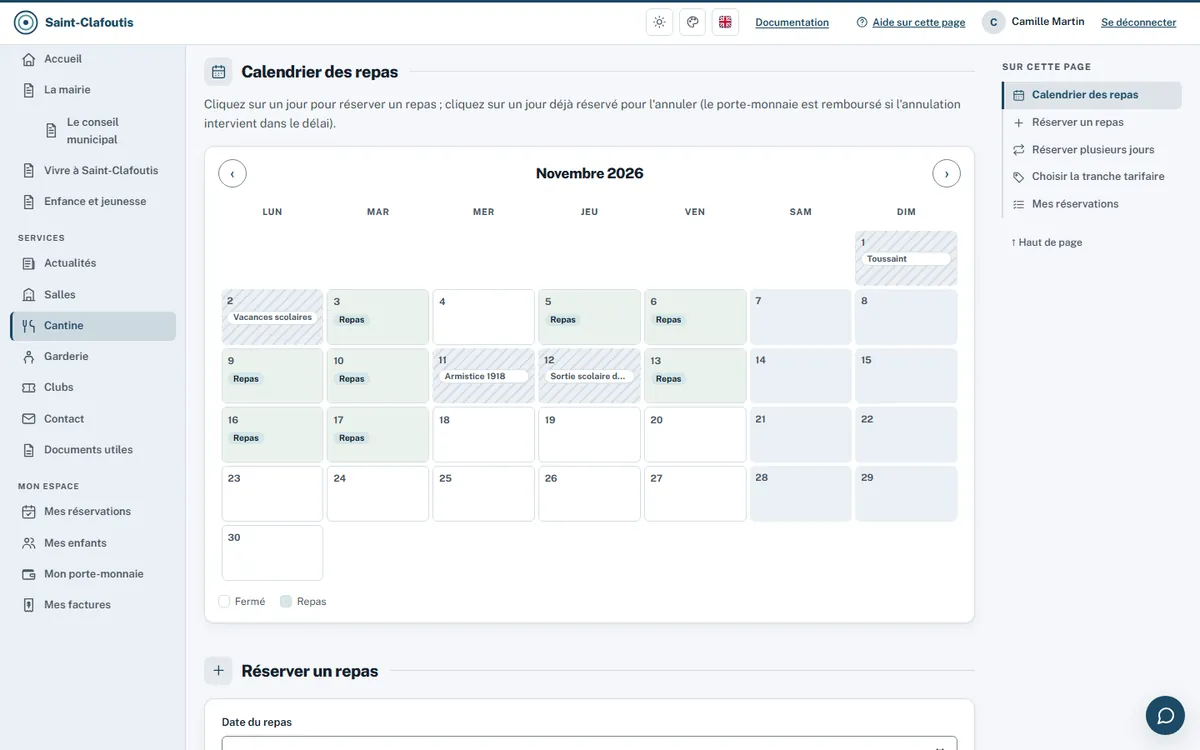1200x750 pixels.
Task: Open La mairie sidebar entry
Action: (x=93, y=90)
